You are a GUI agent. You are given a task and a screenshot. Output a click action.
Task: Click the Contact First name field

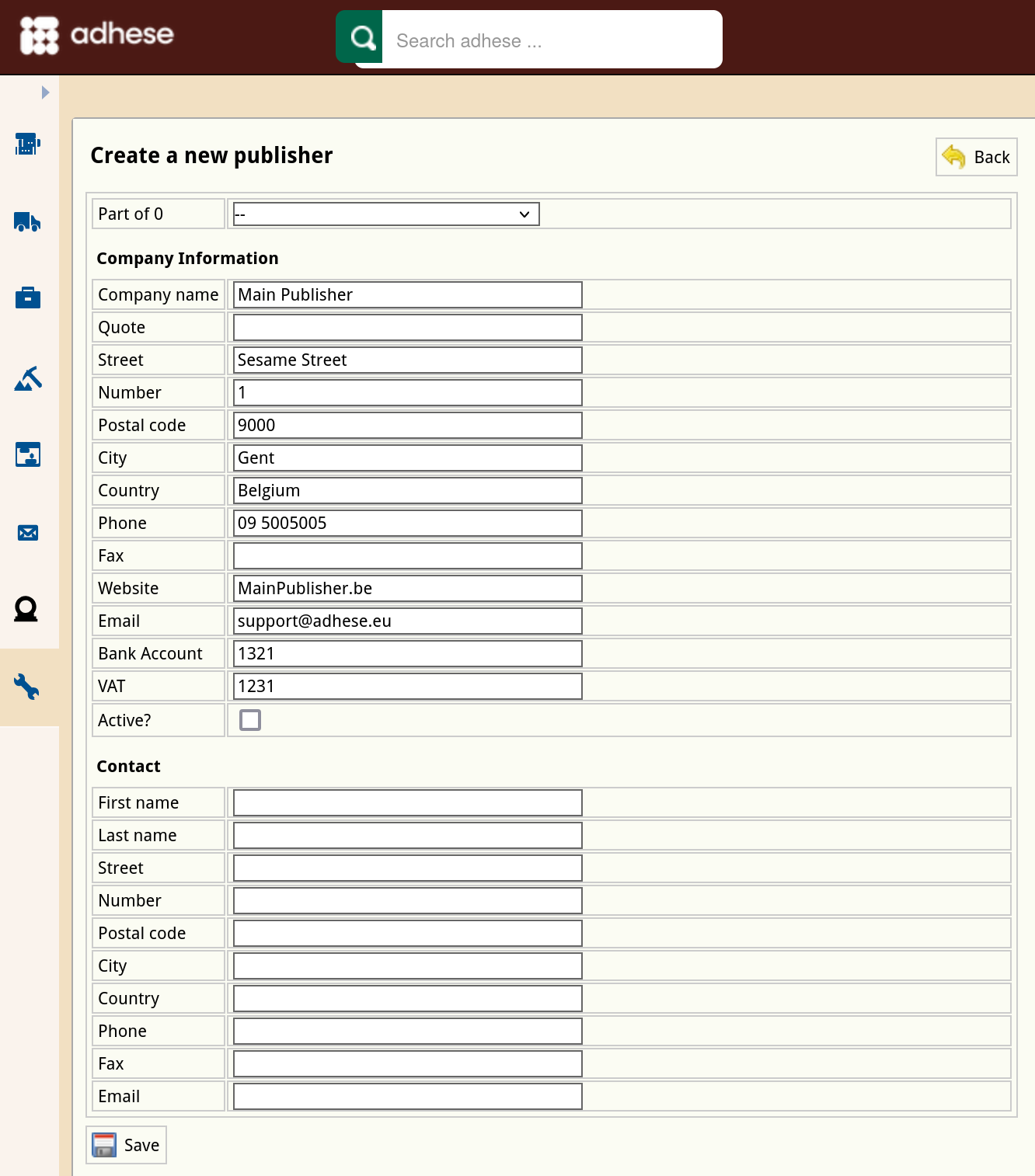[x=408, y=802]
